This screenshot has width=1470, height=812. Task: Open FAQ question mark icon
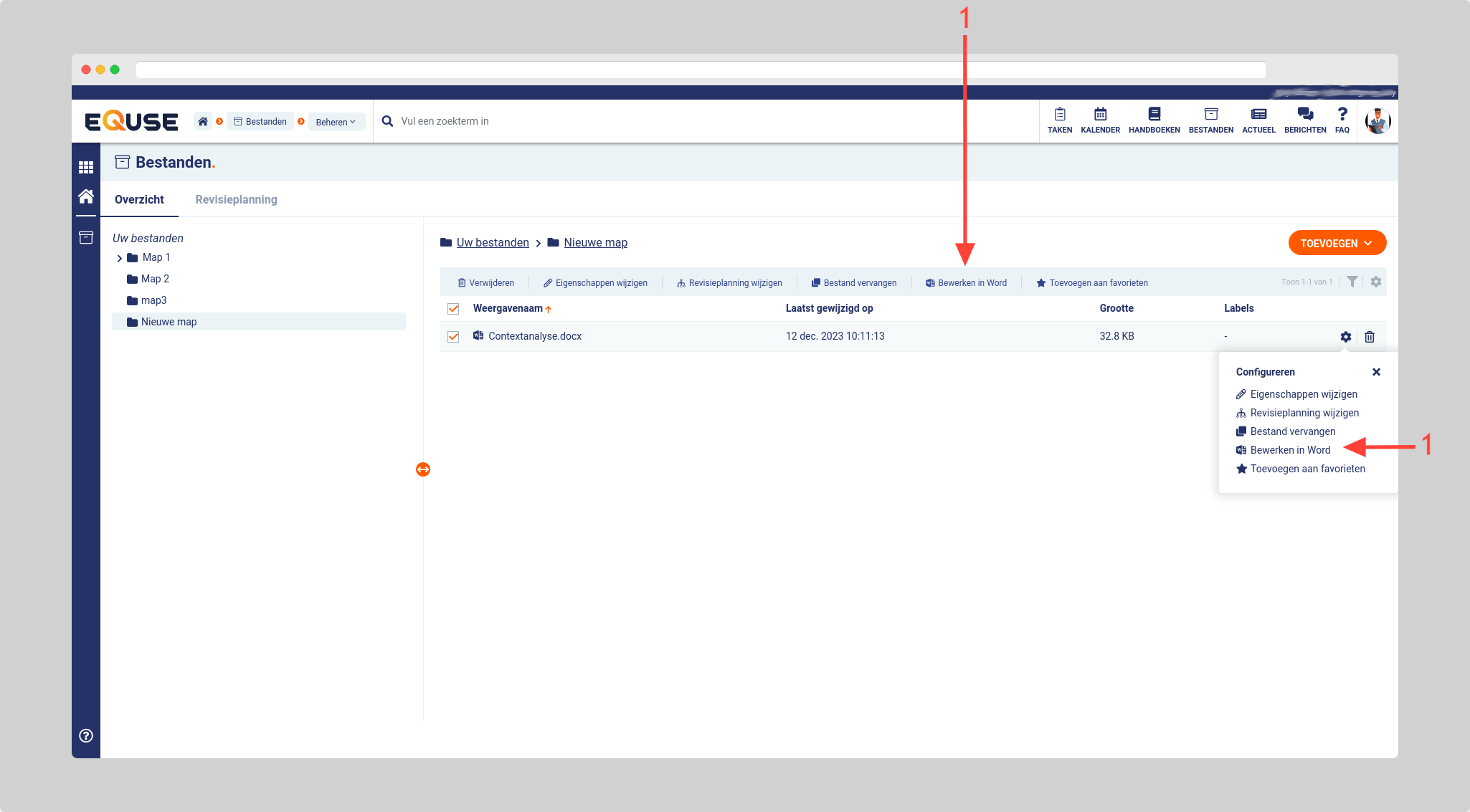1342,120
